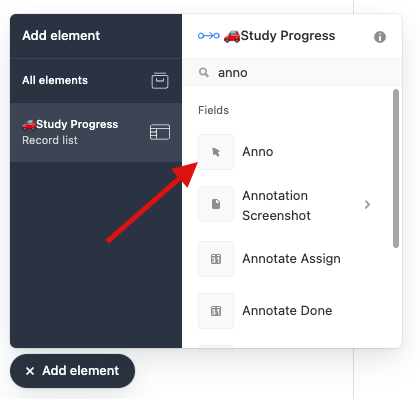Click the X icon on Add element button
Viewport: 417px width, 399px height.
click(x=30, y=371)
